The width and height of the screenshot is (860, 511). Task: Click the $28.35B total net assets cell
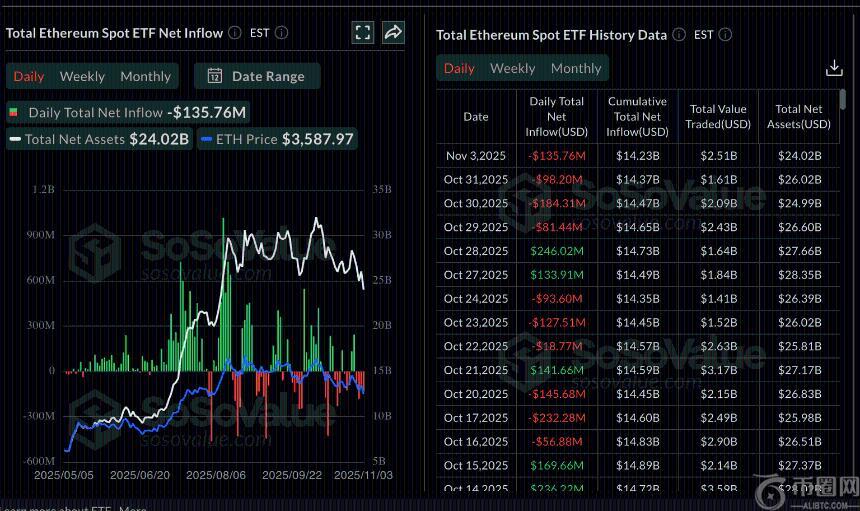point(800,275)
